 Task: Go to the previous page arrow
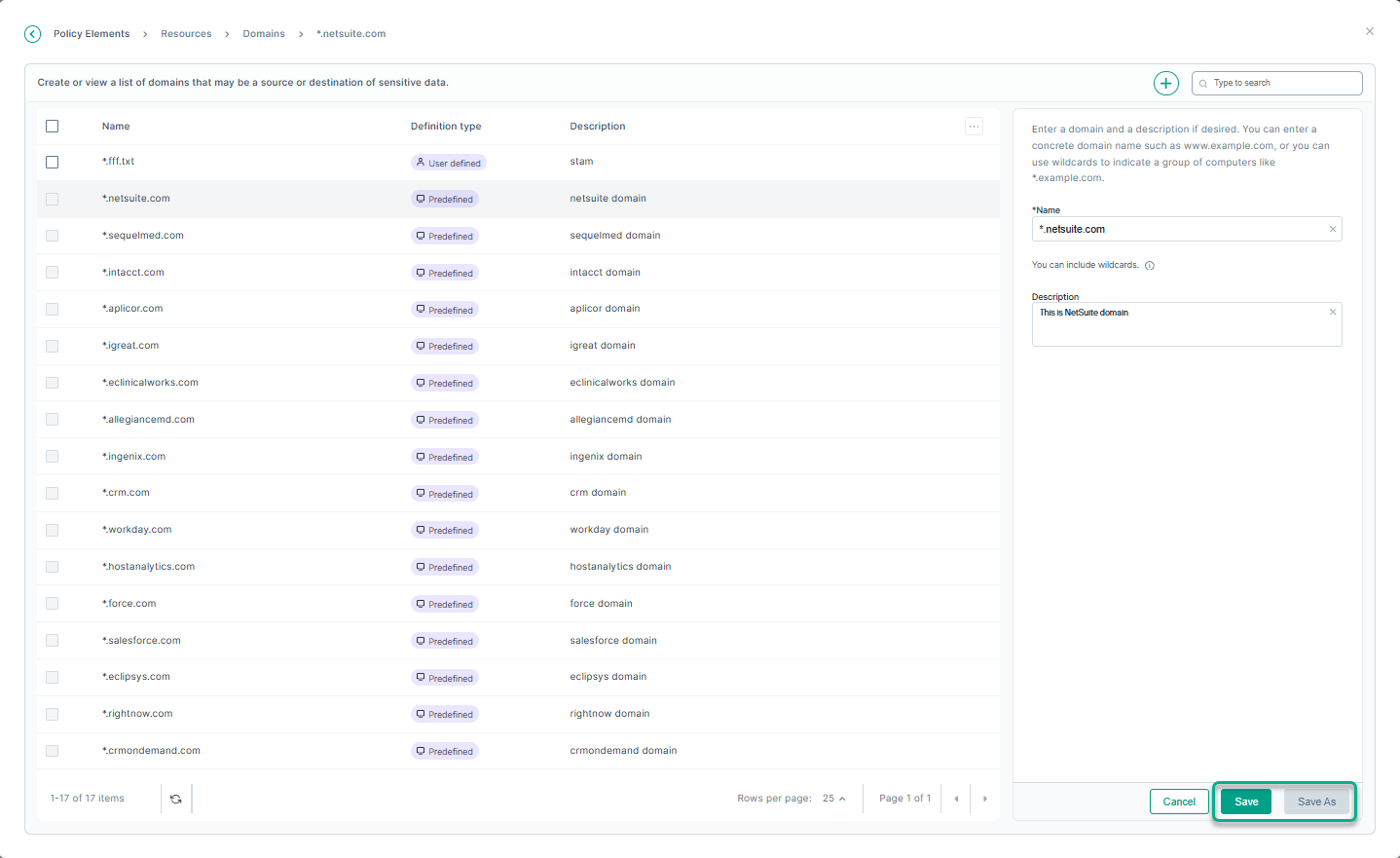coord(956,799)
